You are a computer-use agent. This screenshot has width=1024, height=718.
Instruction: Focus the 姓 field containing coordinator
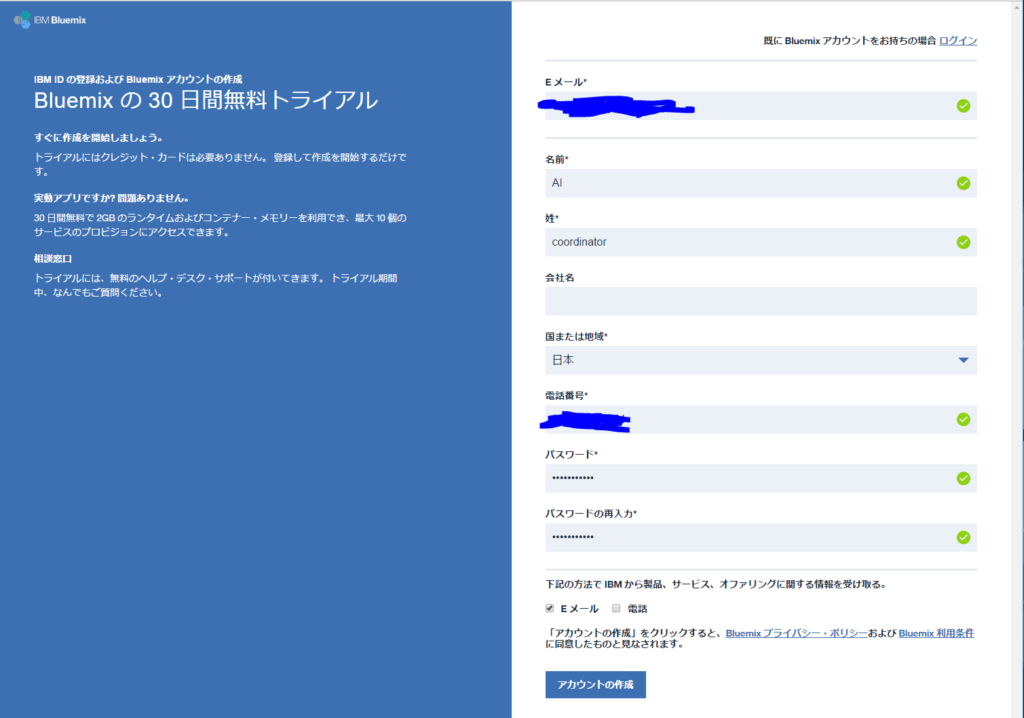pyautogui.click(x=761, y=242)
